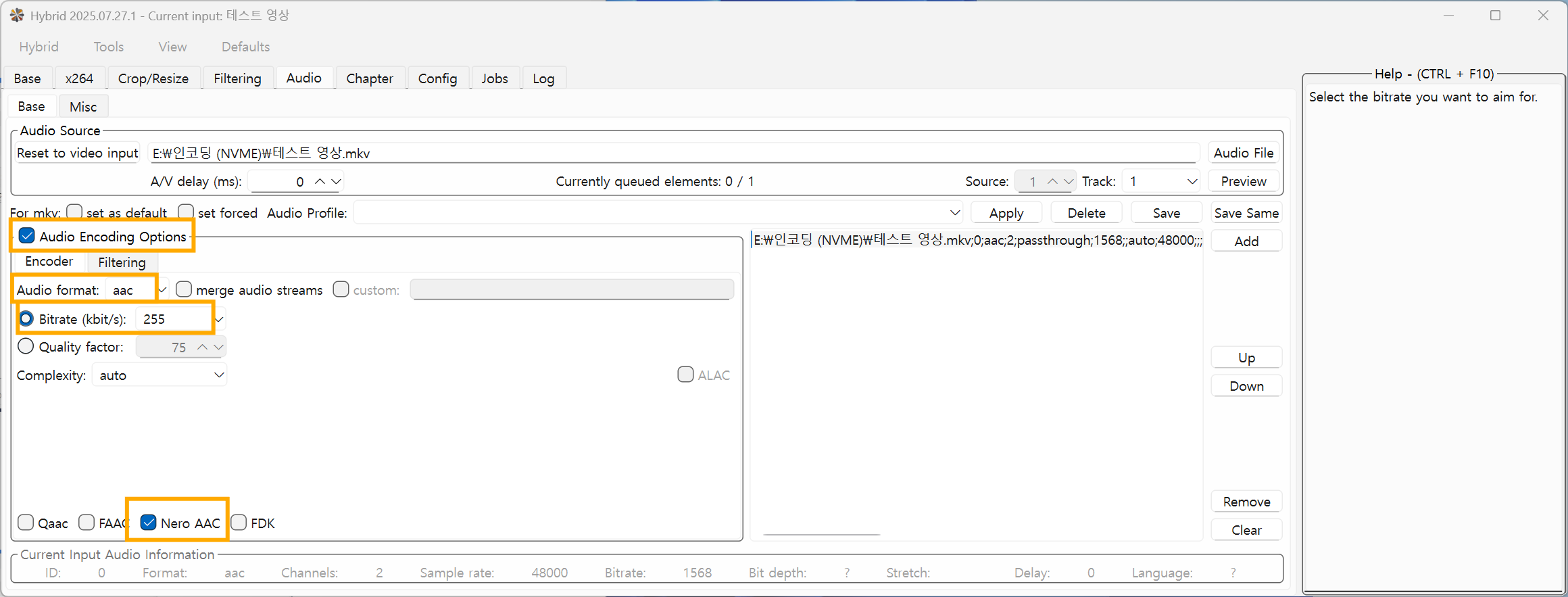The image size is (1568, 597).
Task: Increase the A/V delay value
Action: point(320,181)
